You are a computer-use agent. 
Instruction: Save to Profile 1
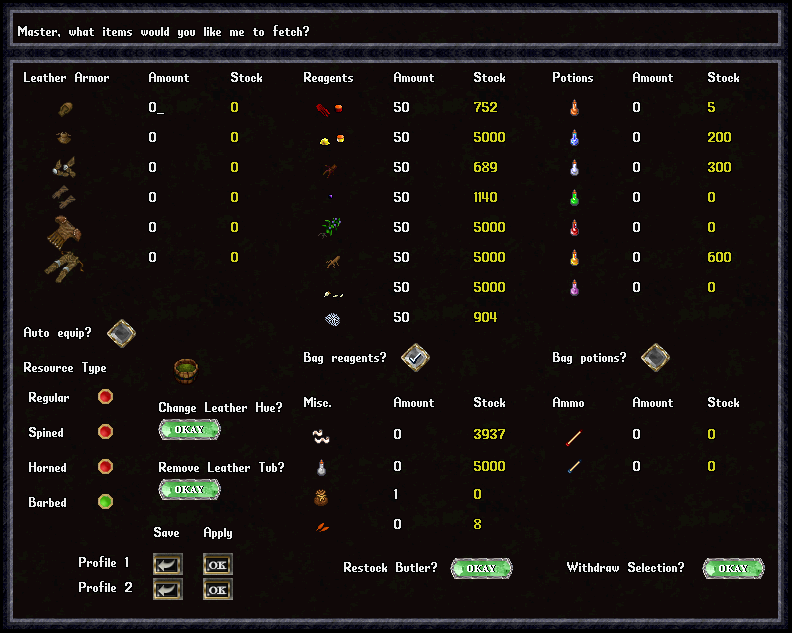coord(168,564)
